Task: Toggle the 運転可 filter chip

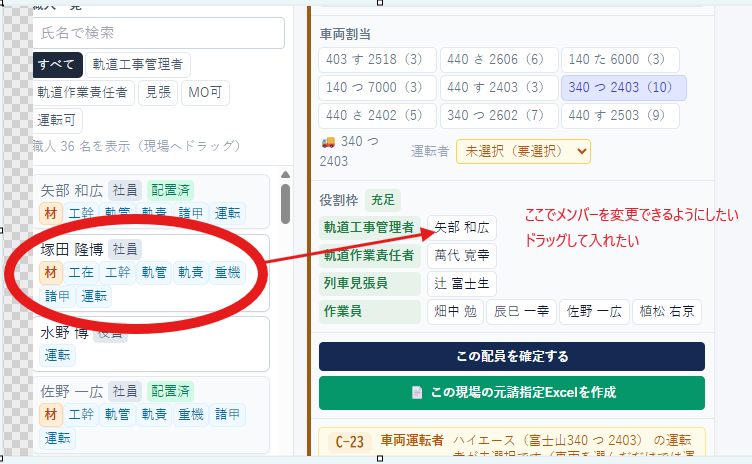Action: coord(57,120)
